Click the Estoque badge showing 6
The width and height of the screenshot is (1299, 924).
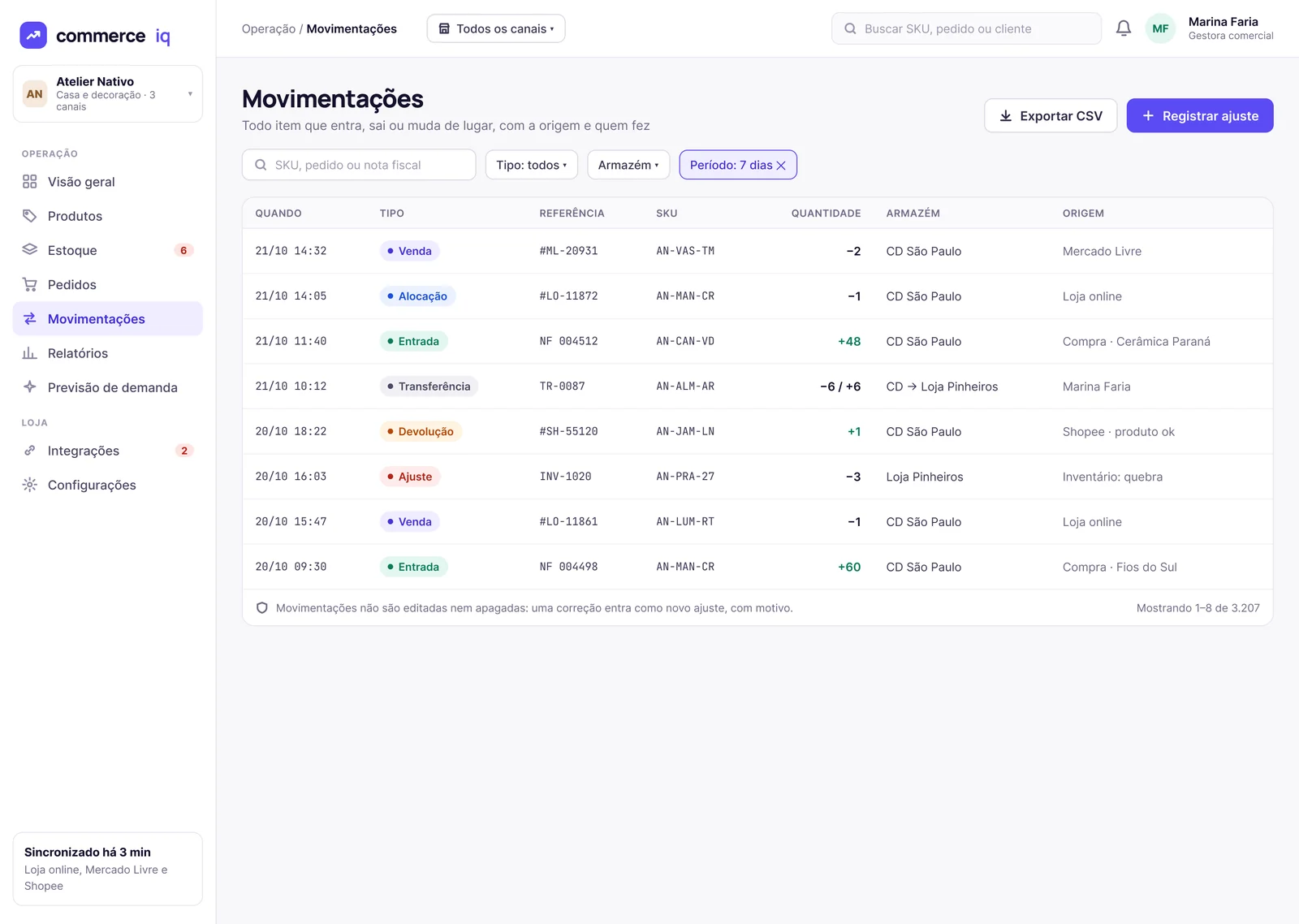click(183, 250)
